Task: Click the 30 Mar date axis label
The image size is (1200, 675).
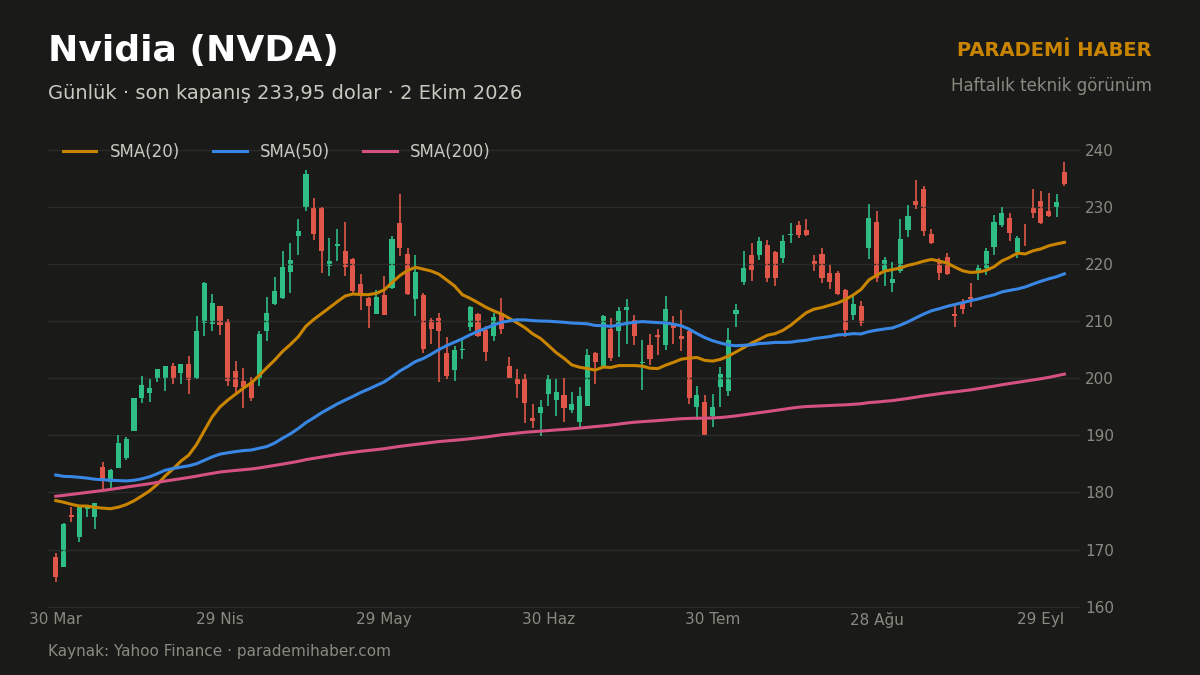Action: tap(56, 619)
